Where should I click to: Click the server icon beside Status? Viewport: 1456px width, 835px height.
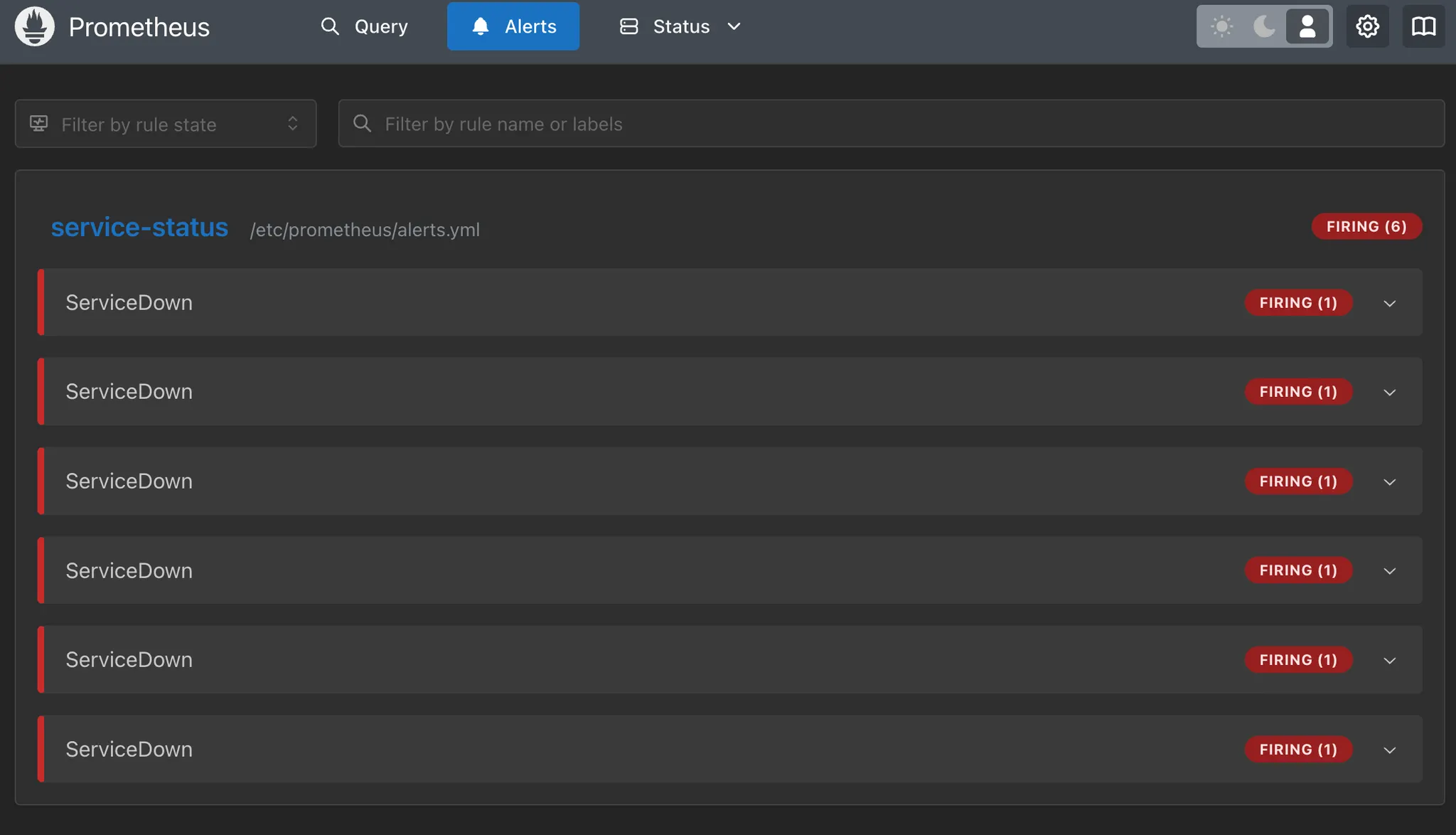point(628,26)
